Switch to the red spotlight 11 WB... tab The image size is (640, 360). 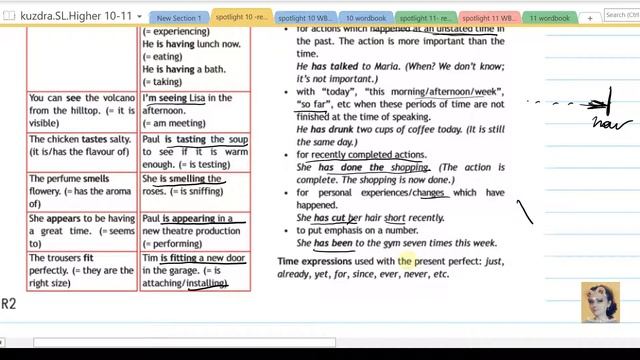(x=489, y=18)
